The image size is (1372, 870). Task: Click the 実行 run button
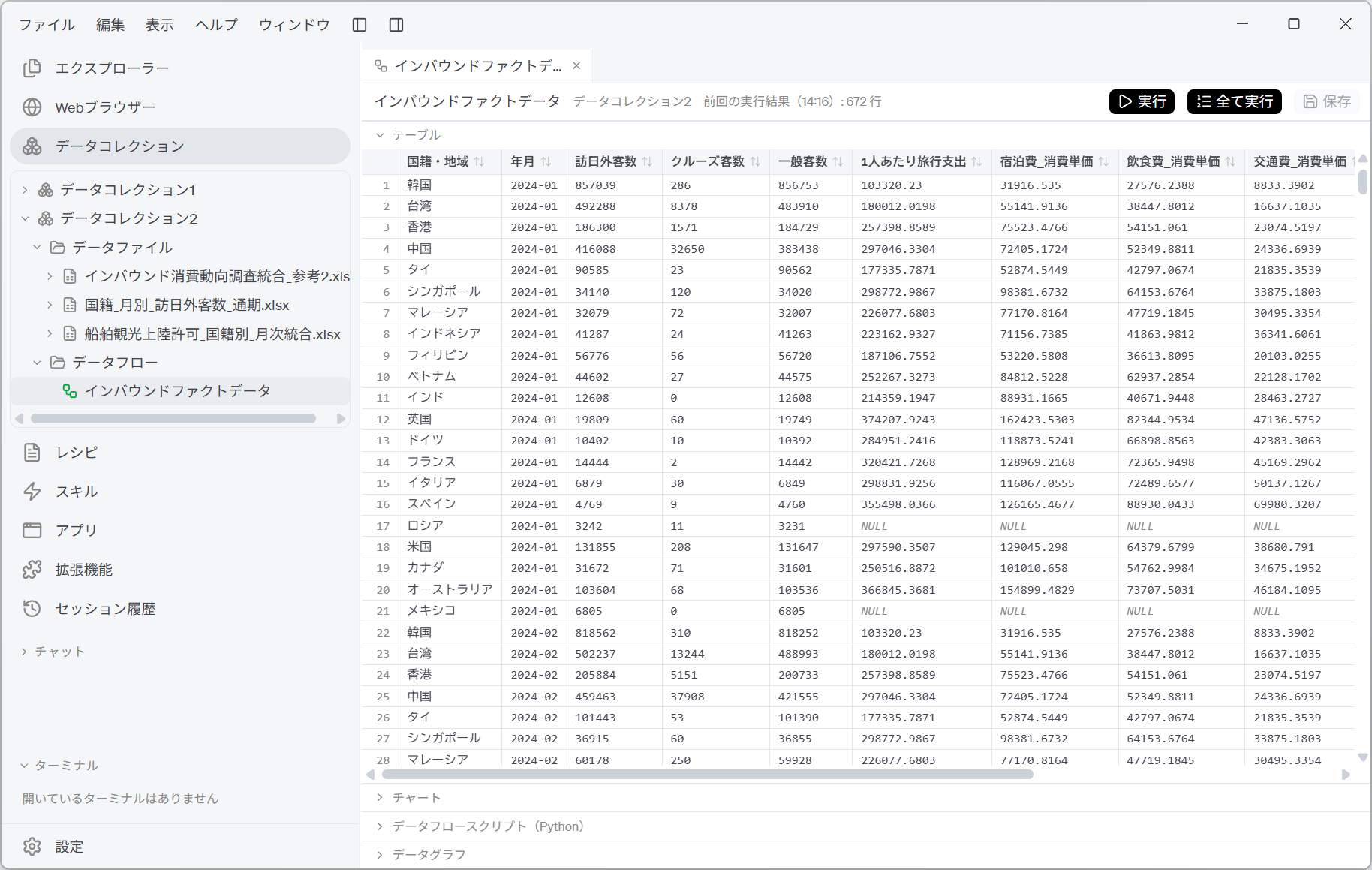pos(1142,101)
